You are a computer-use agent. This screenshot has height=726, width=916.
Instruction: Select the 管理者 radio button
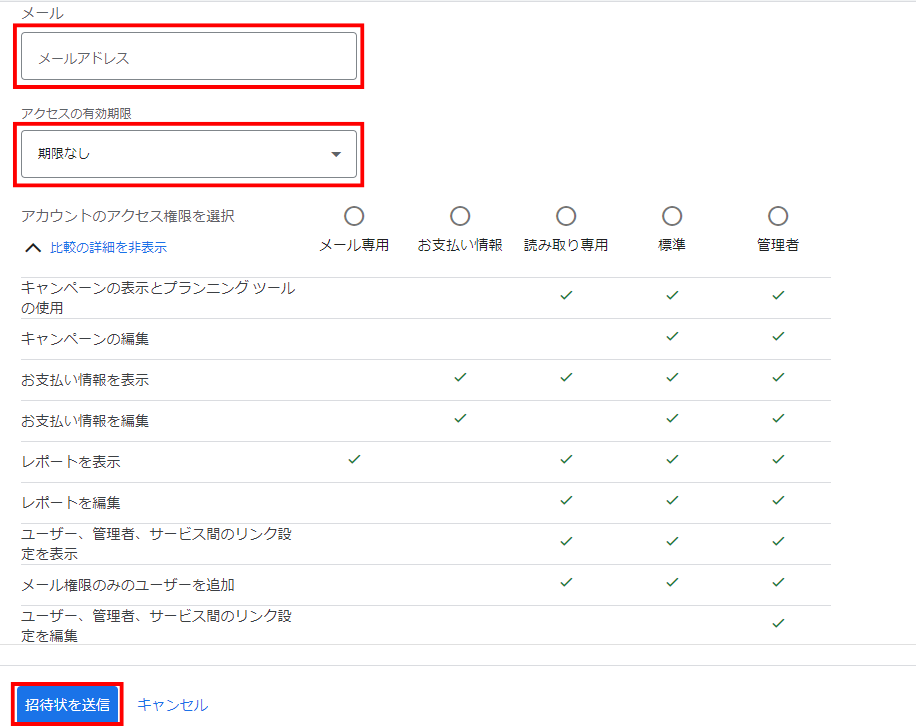(778, 216)
